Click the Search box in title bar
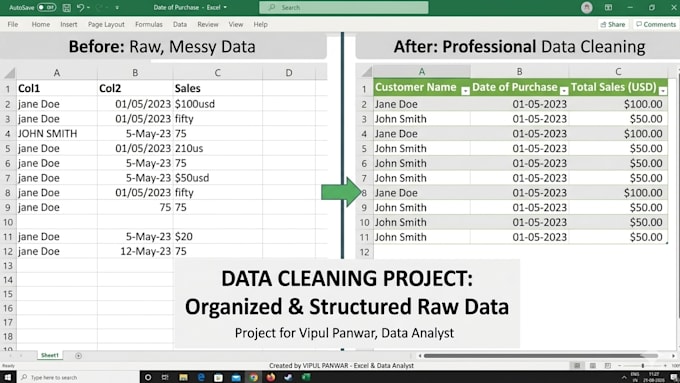Viewport: 680px width, 383px height. [344, 7]
